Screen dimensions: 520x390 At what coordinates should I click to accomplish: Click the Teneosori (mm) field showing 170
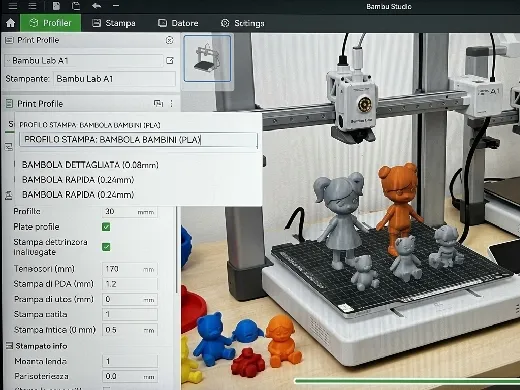(x=130, y=269)
